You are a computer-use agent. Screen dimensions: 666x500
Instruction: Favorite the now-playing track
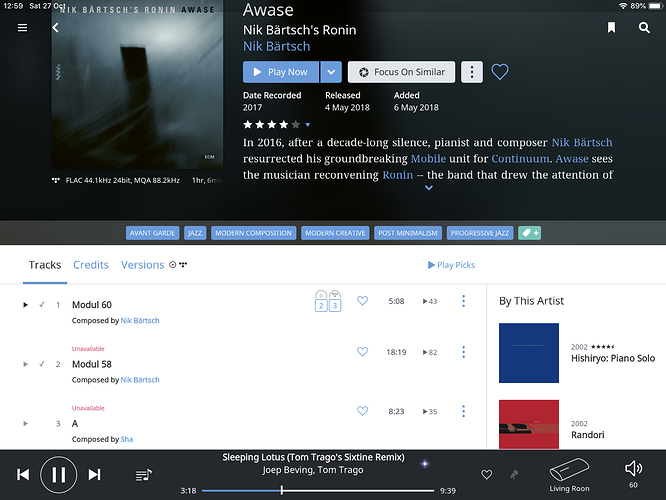tap(486, 475)
